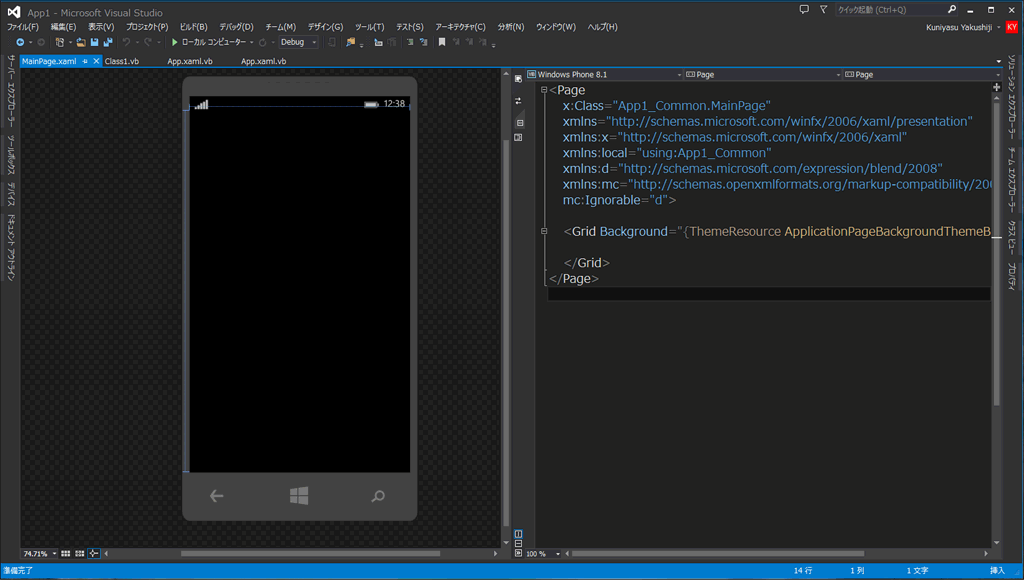Click the Redo arrow icon
Image resolution: width=1024 pixels, height=583 pixels.
pyautogui.click(x=148, y=42)
